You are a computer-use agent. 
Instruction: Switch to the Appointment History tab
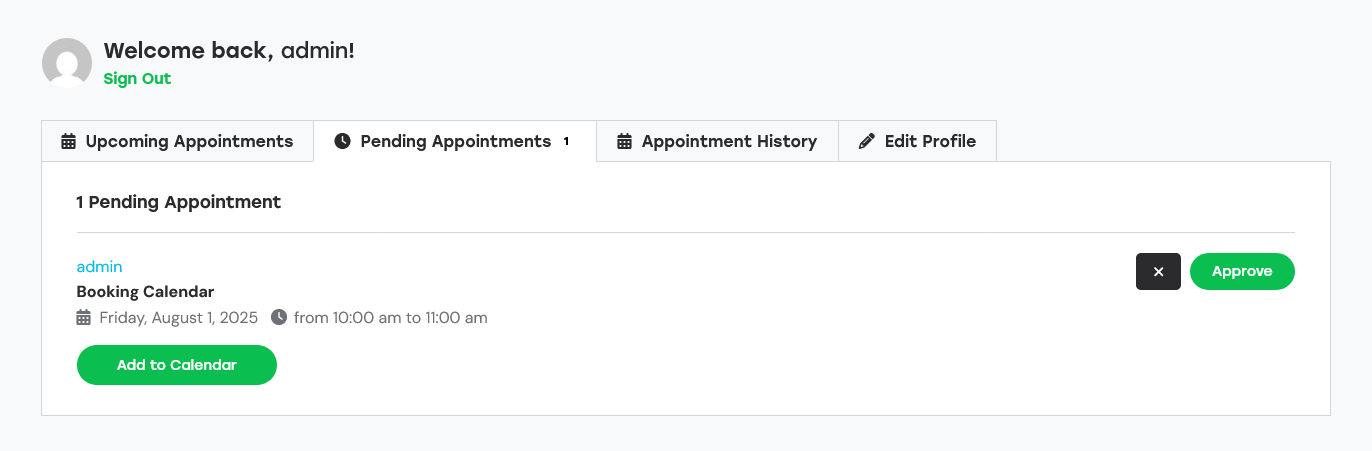tap(717, 141)
